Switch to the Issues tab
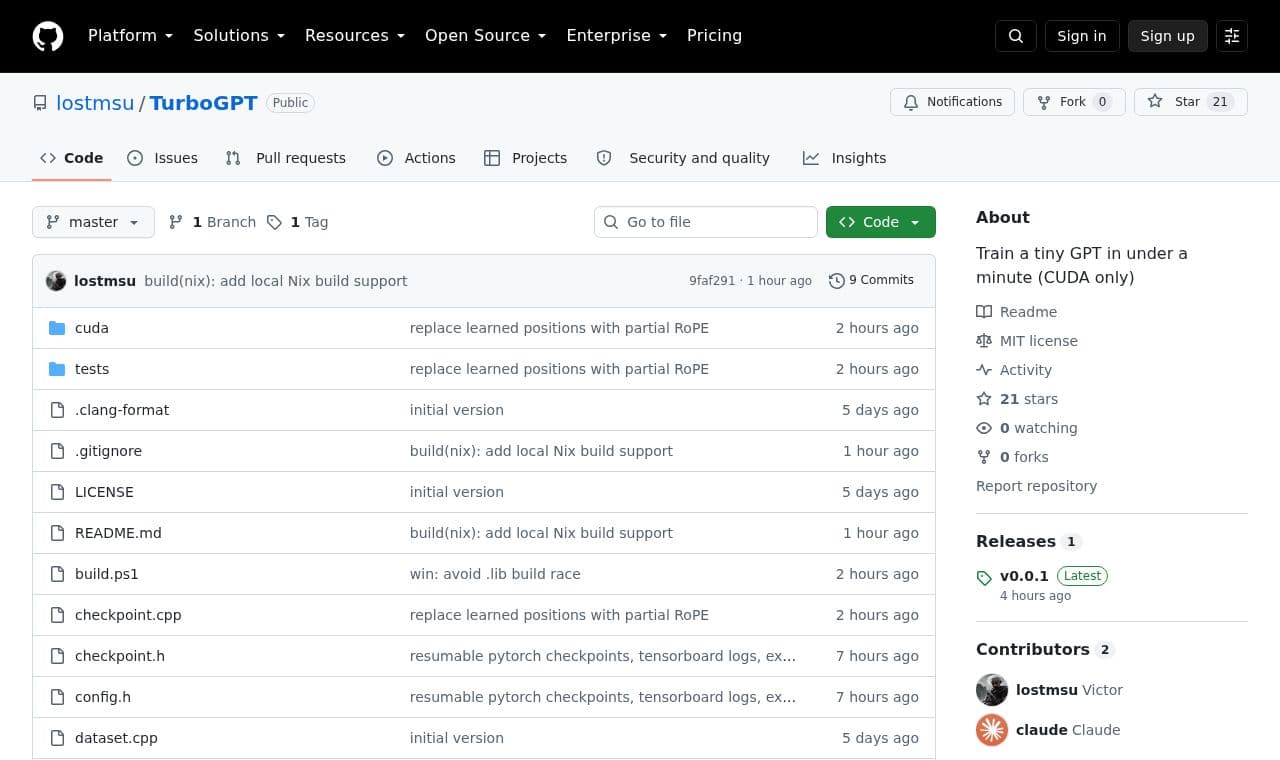Viewport: 1280px width, 760px height. tap(163, 158)
